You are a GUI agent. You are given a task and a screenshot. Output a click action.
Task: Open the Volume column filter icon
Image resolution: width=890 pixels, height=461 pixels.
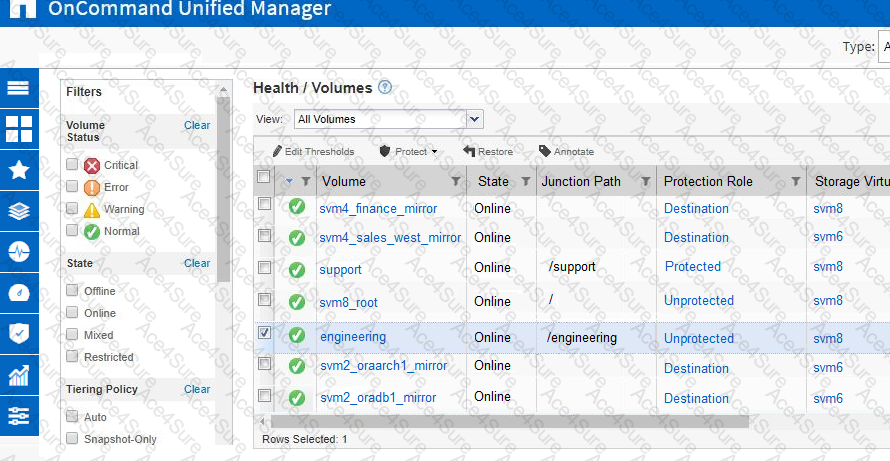(456, 182)
